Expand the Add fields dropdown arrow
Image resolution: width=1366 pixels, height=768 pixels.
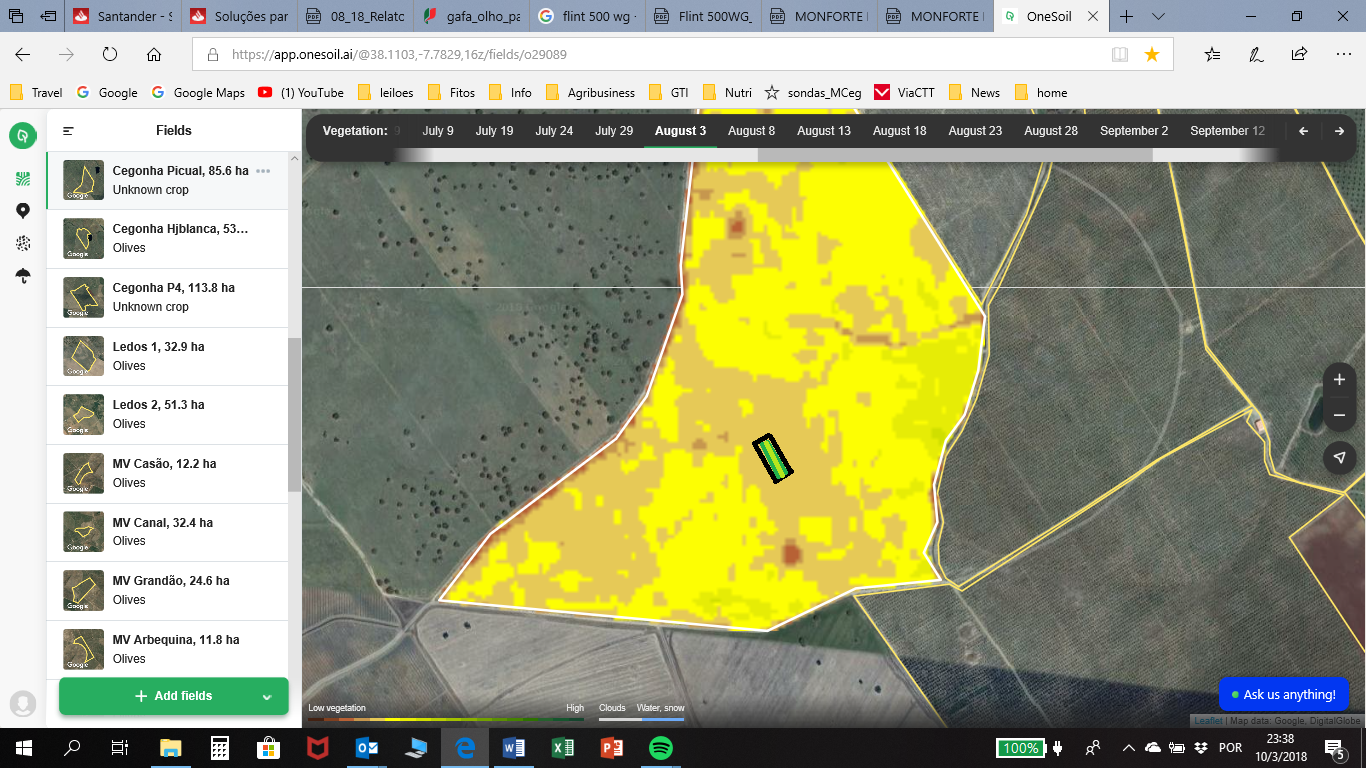267,697
